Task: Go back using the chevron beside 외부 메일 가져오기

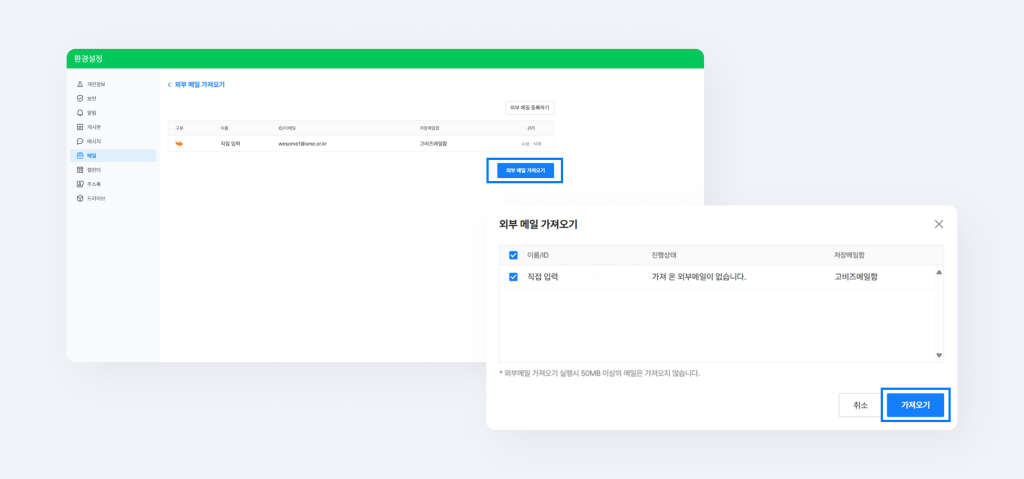Action: point(169,85)
